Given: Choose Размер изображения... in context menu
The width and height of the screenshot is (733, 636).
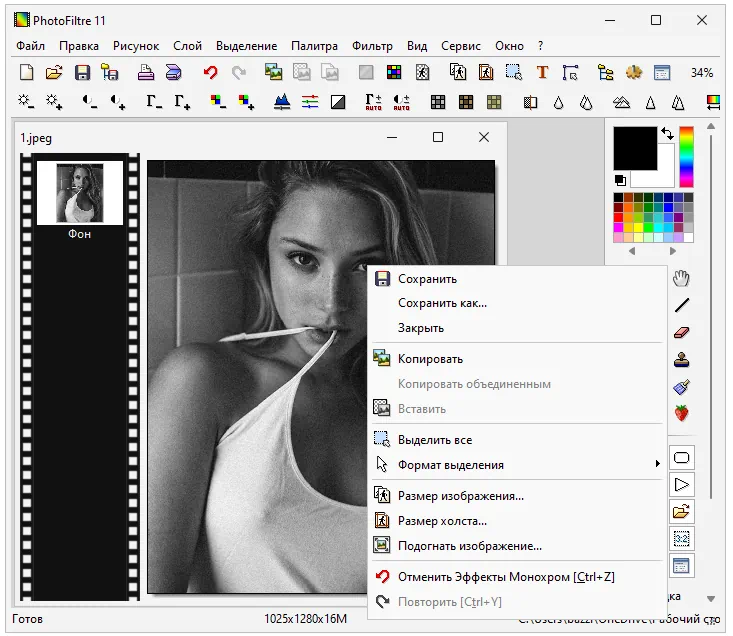Looking at the screenshot, I should point(517,496).
